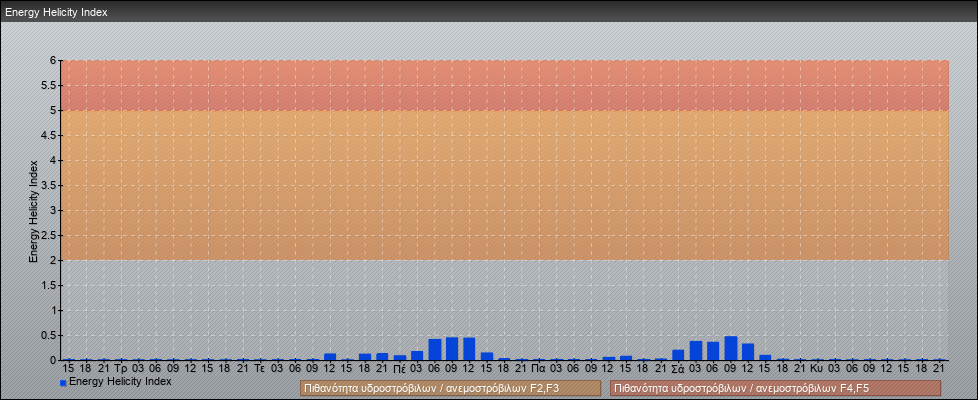Click the y-axis value 2
The height and width of the screenshot is (400, 978).
tap(54, 260)
